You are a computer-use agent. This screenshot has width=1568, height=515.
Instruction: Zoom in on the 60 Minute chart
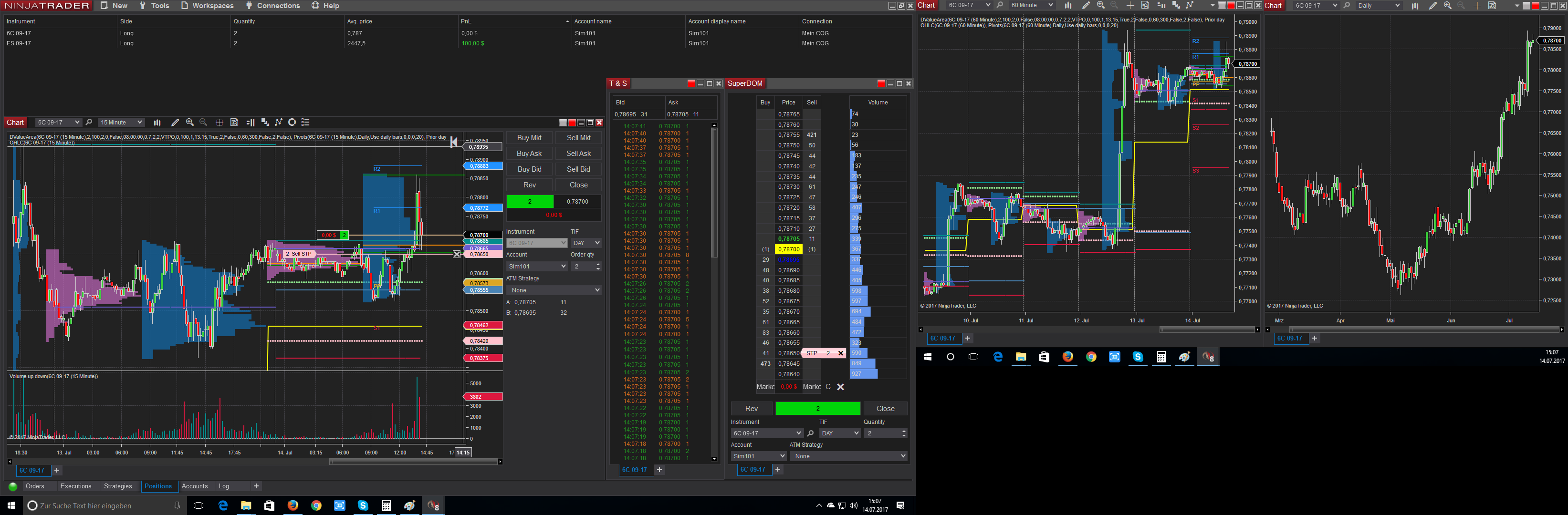[x=1100, y=5]
